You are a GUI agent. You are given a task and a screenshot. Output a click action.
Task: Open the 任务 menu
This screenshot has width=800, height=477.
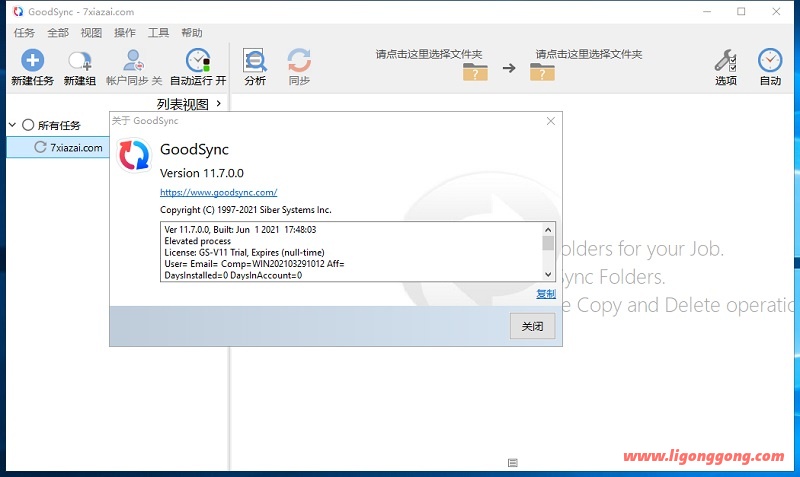[24, 33]
